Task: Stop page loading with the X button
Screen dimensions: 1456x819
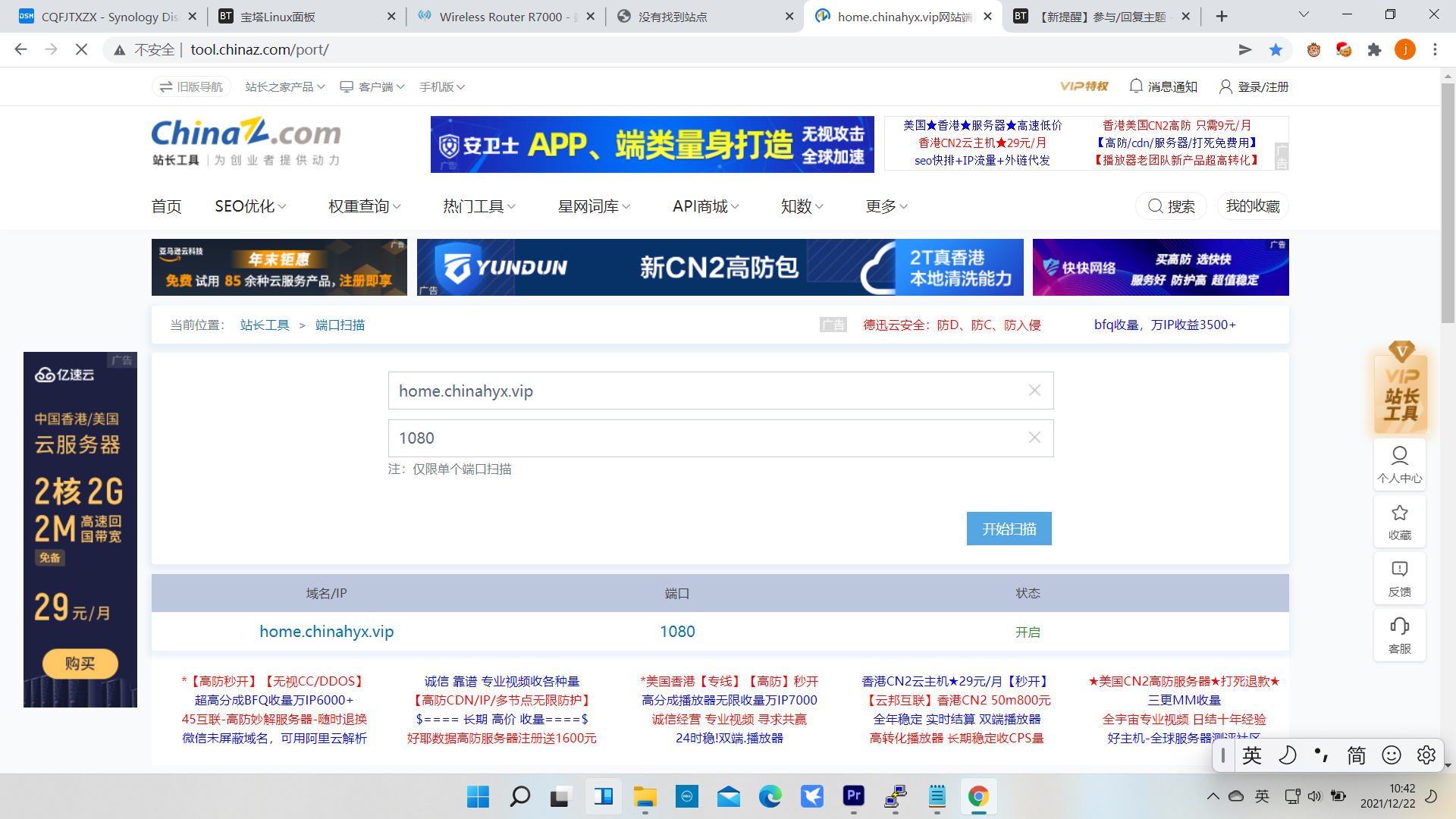Action: coord(82,49)
